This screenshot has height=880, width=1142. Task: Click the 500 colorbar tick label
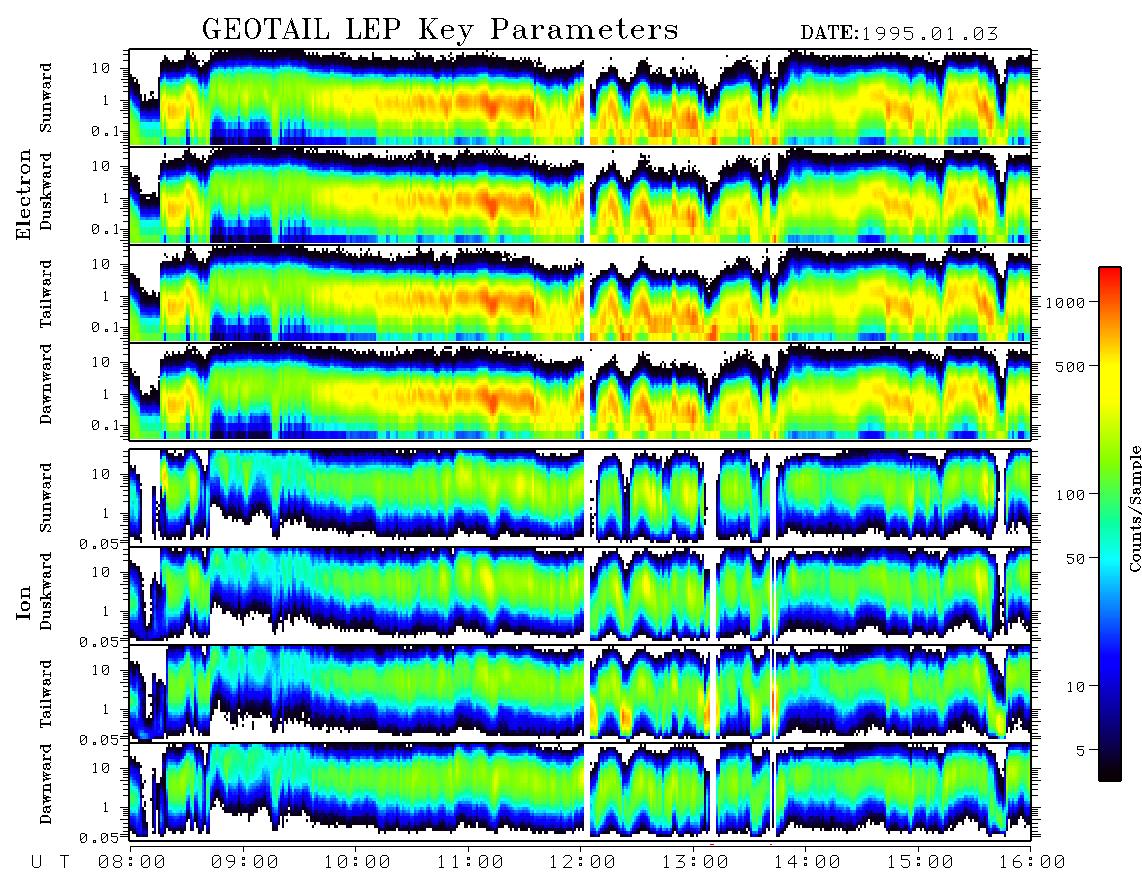[1071, 366]
